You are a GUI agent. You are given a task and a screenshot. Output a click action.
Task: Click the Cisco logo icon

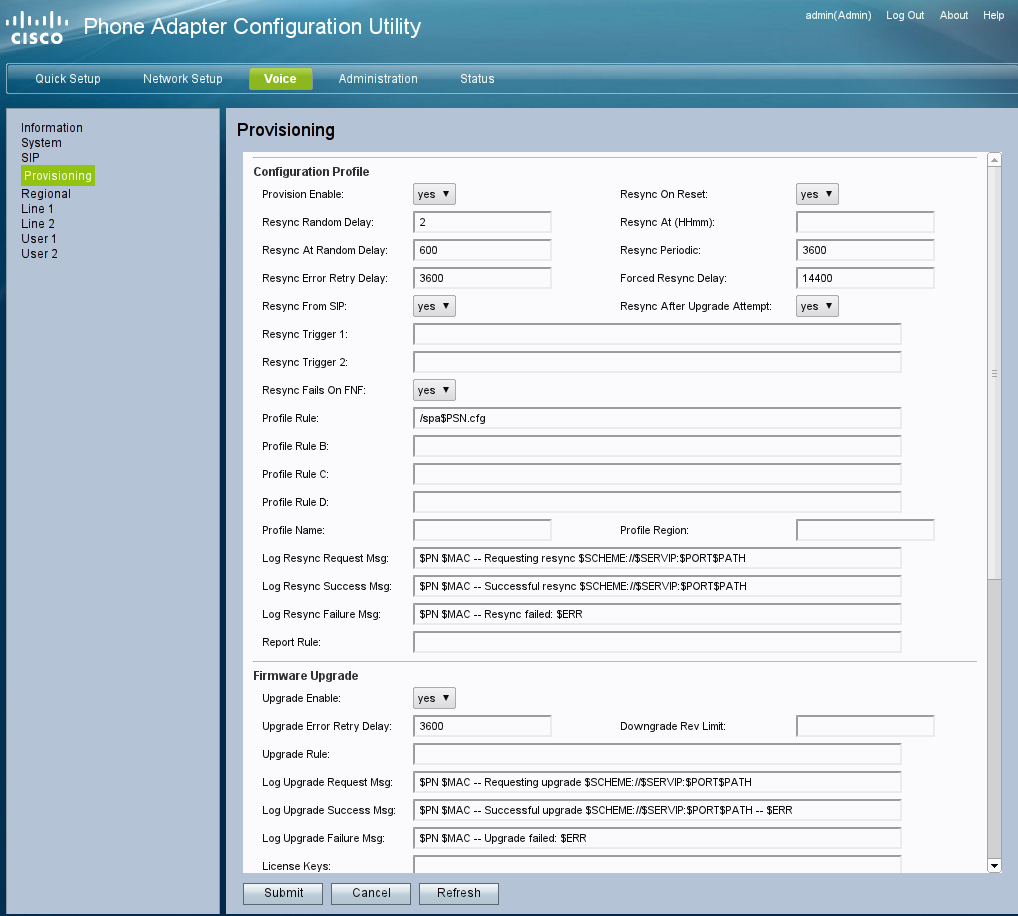37,27
